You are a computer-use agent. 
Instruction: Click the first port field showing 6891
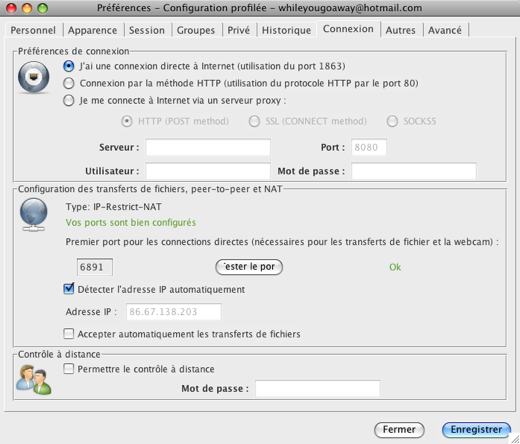pyautogui.click(x=95, y=267)
